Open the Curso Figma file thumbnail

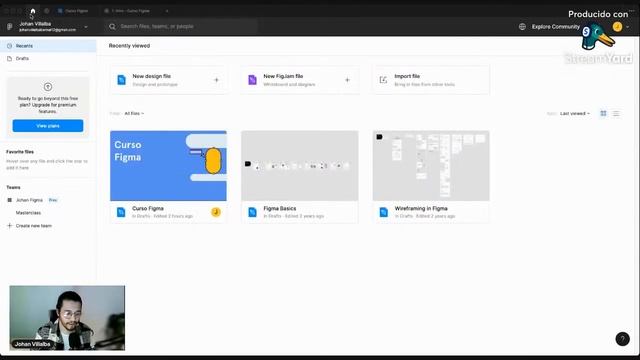point(168,166)
